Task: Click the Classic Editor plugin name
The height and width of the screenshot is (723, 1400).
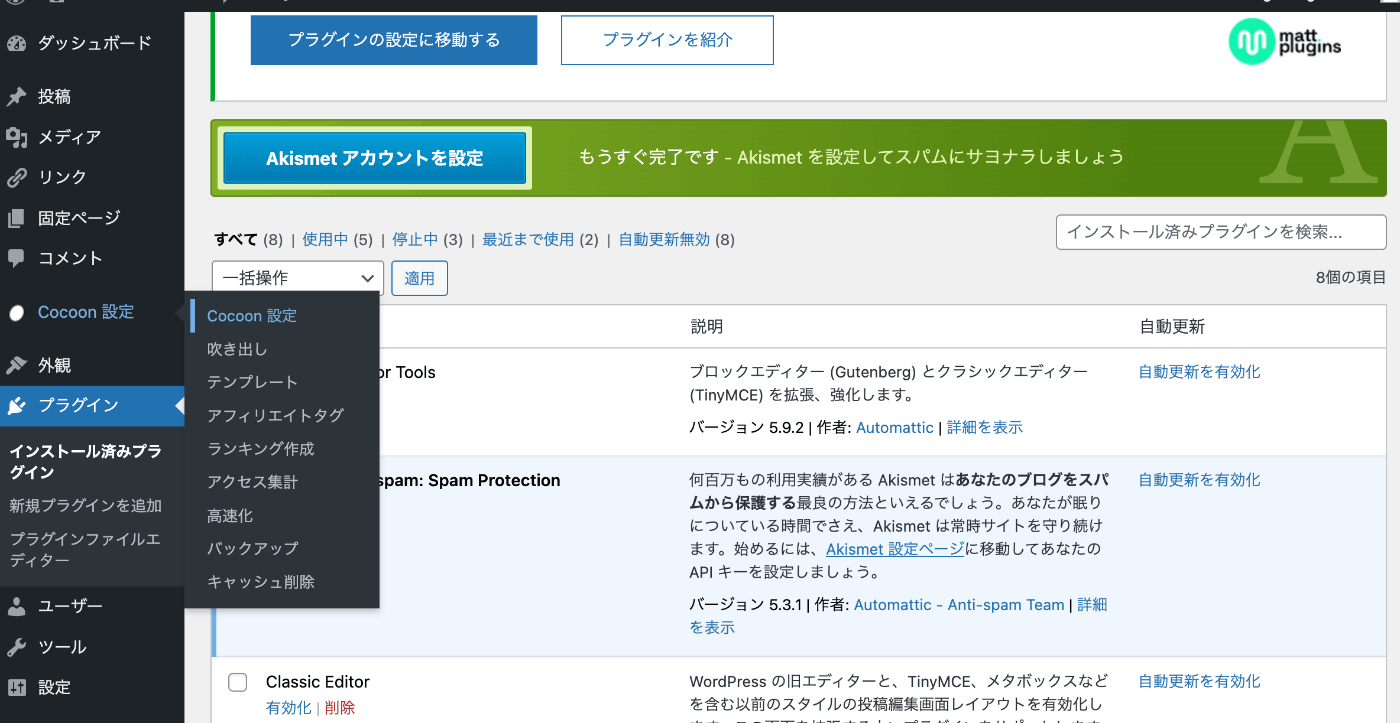Action: (318, 682)
